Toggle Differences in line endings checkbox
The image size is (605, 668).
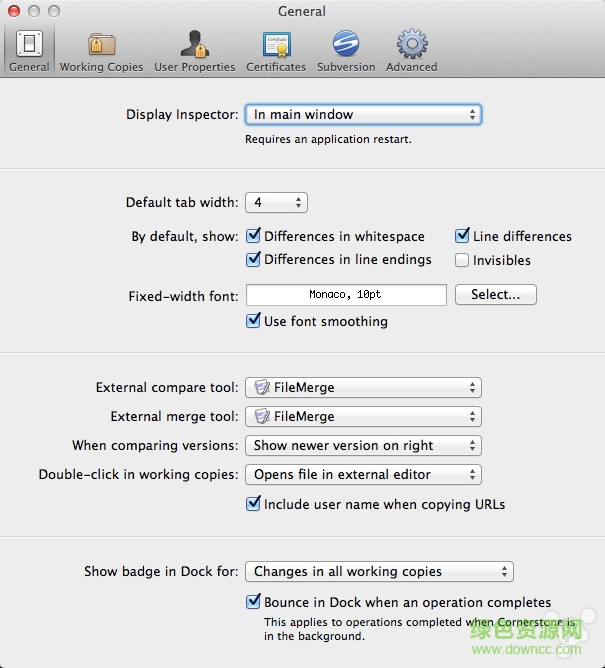tap(253, 259)
